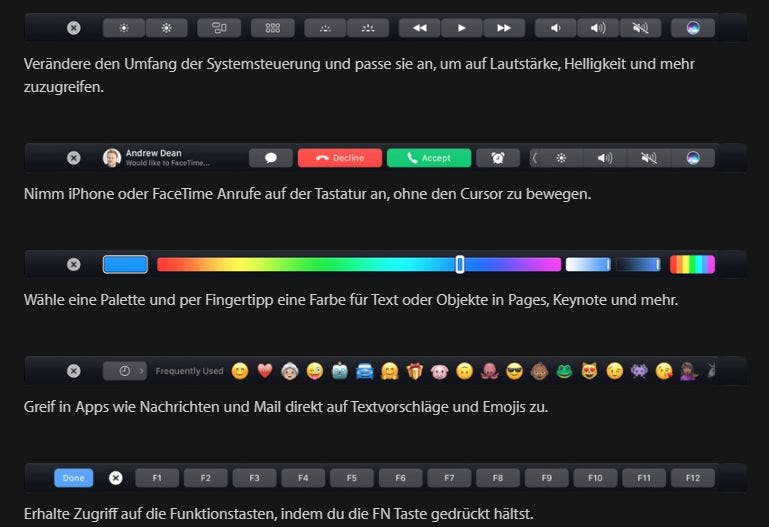Viewport: 769px width, 527px height.
Task: Hit the rewind button
Action: point(419,28)
